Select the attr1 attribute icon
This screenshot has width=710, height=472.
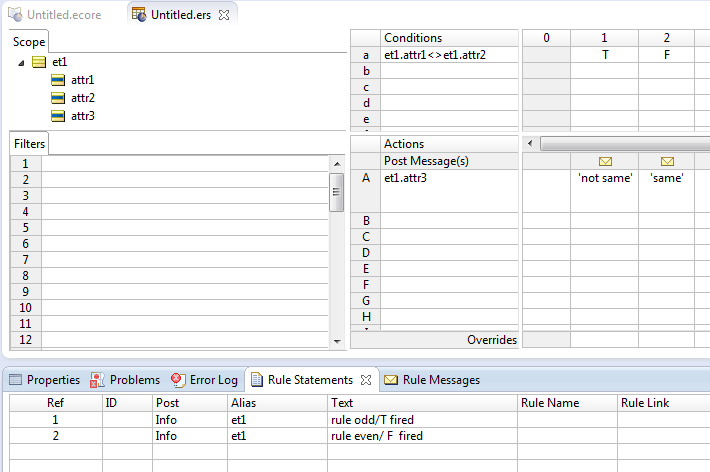pyautogui.click(x=58, y=80)
